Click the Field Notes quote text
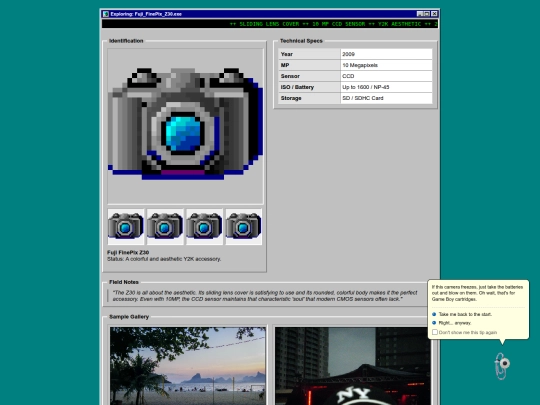 coord(265,296)
